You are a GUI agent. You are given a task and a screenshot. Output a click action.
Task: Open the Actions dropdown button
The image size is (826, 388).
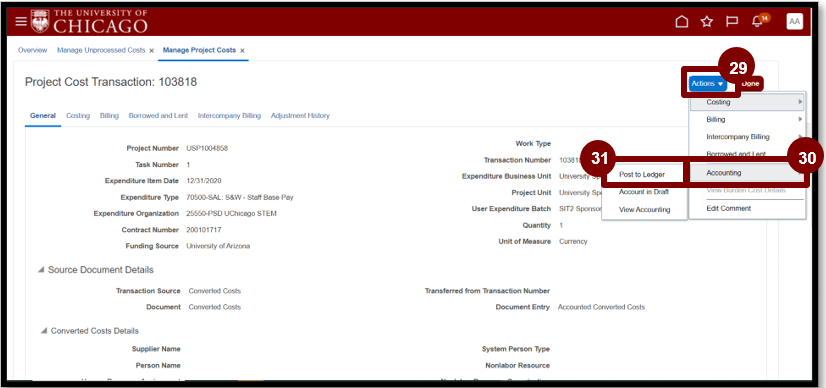[x=707, y=84]
